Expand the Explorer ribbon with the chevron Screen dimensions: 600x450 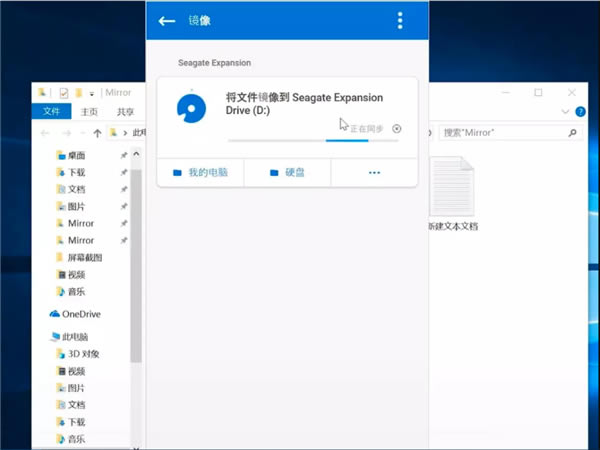[x=565, y=112]
